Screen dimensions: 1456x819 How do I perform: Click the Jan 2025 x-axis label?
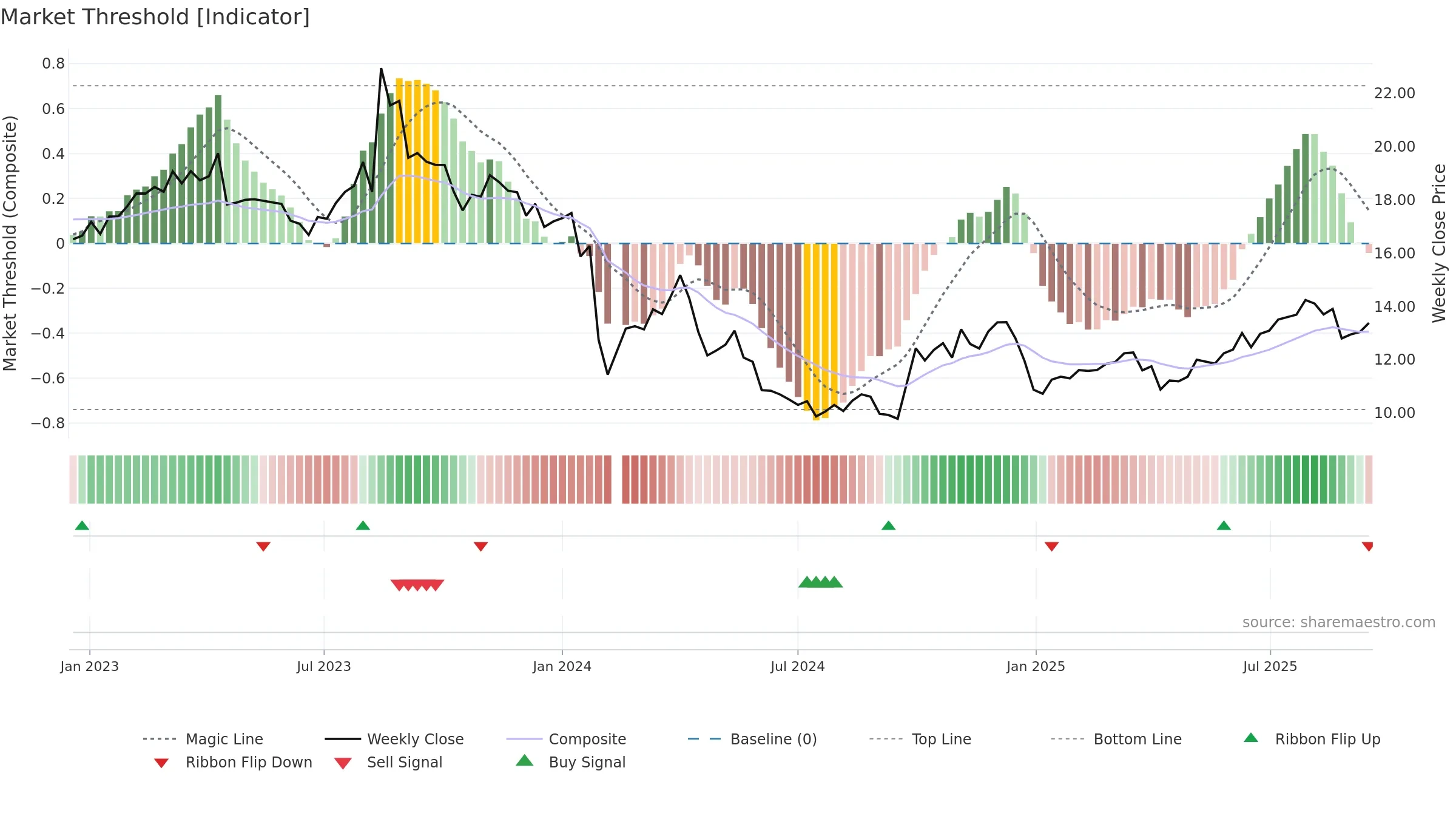tap(1036, 666)
